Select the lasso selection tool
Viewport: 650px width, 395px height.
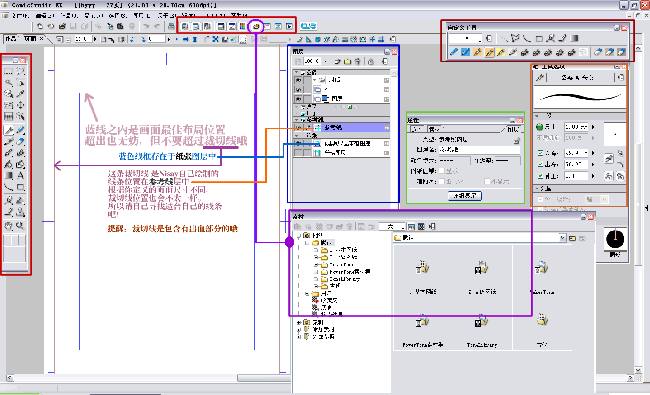[x=20, y=72]
